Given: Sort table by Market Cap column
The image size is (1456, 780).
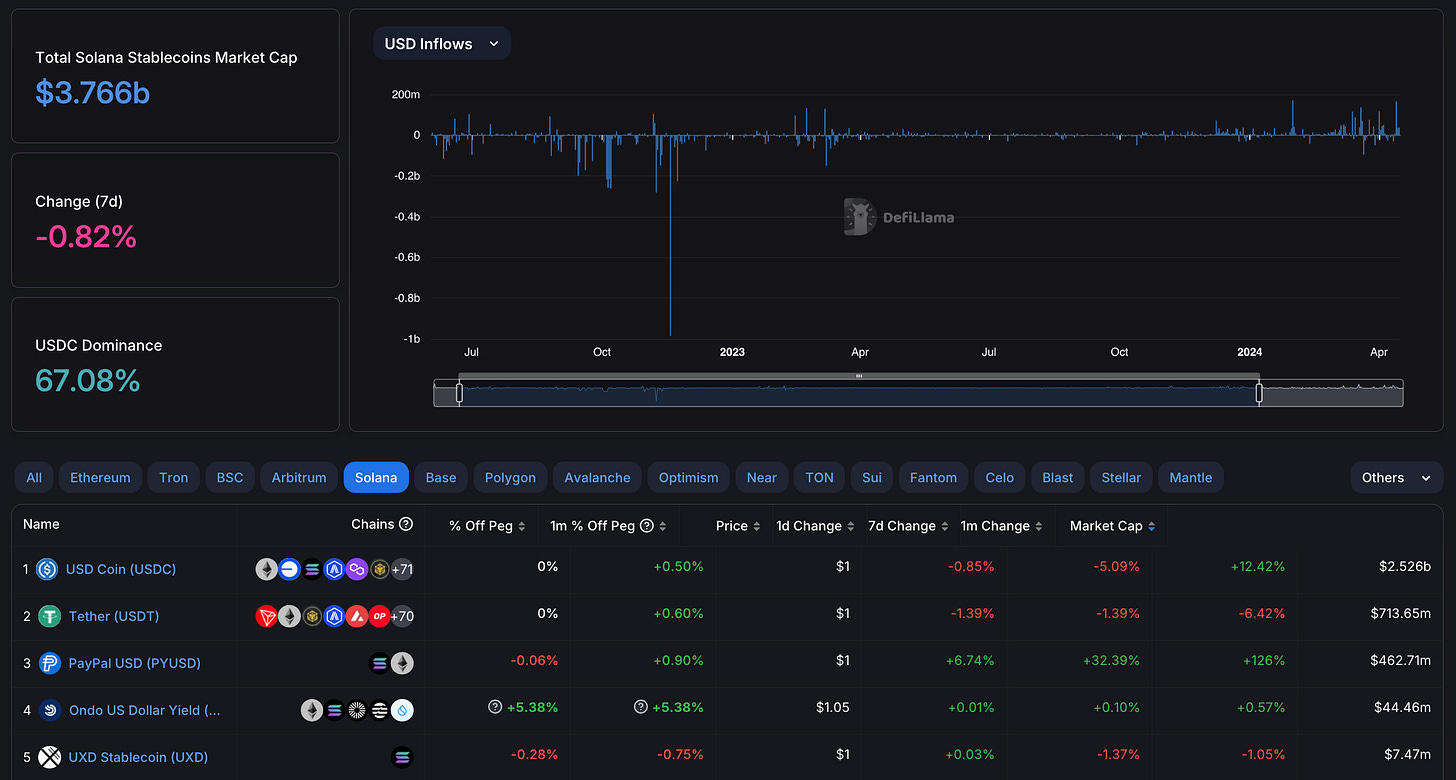Looking at the screenshot, I should pyautogui.click(x=1113, y=526).
